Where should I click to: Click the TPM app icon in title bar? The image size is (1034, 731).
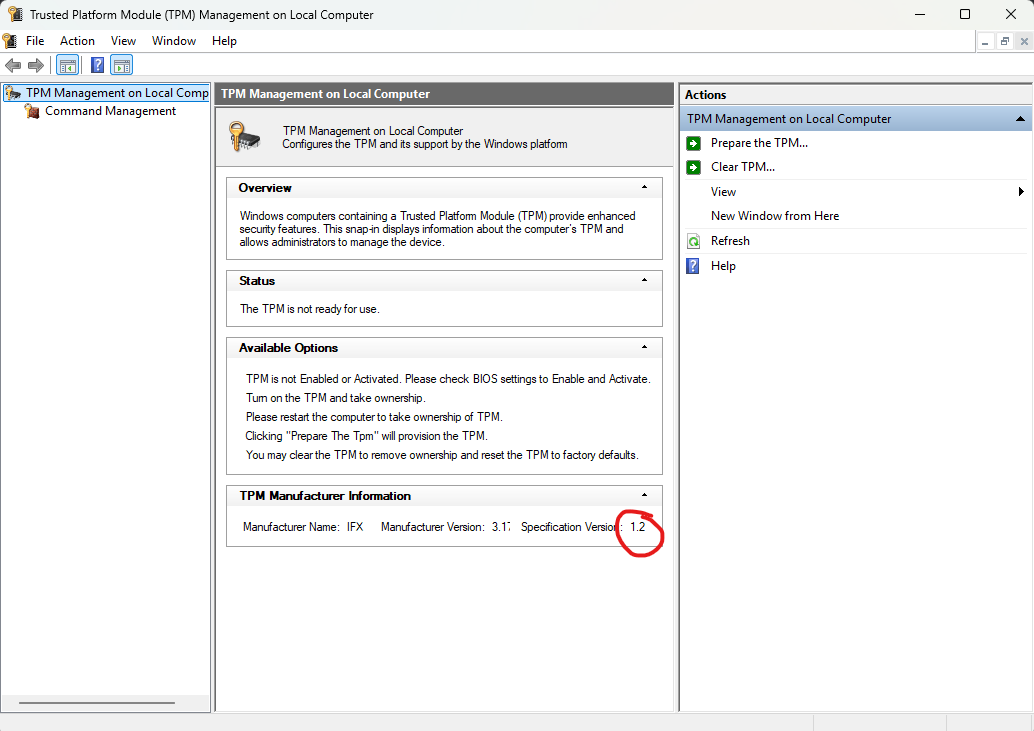15,14
